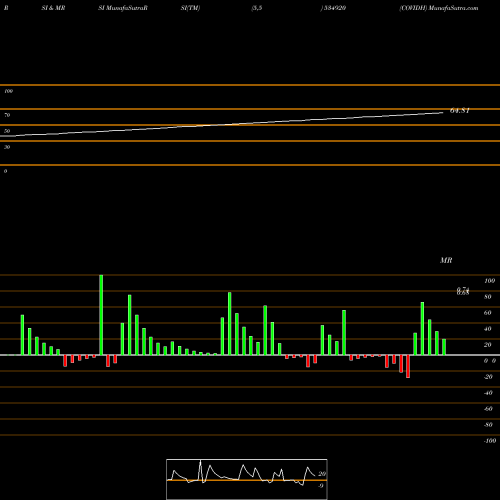The height and width of the screenshot is (500, 500).
Task: Click the MR axis label -100
Action: pyautogui.click(x=489, y=441)
